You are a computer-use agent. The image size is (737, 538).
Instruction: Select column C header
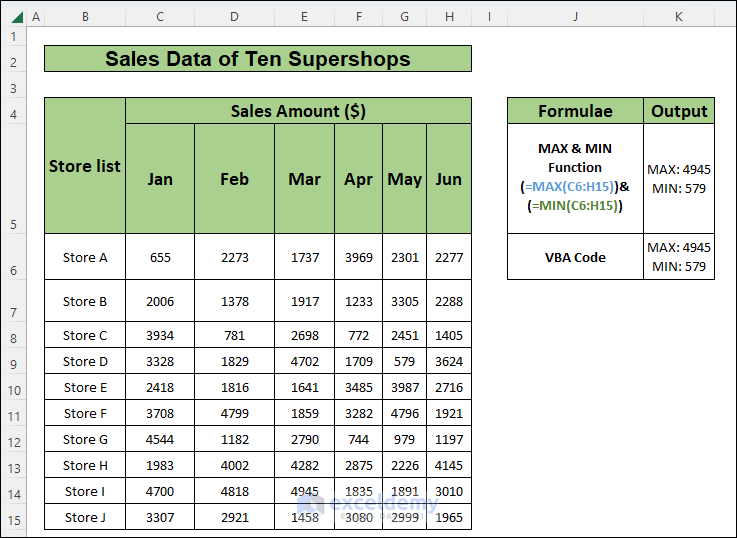(160, 17)
